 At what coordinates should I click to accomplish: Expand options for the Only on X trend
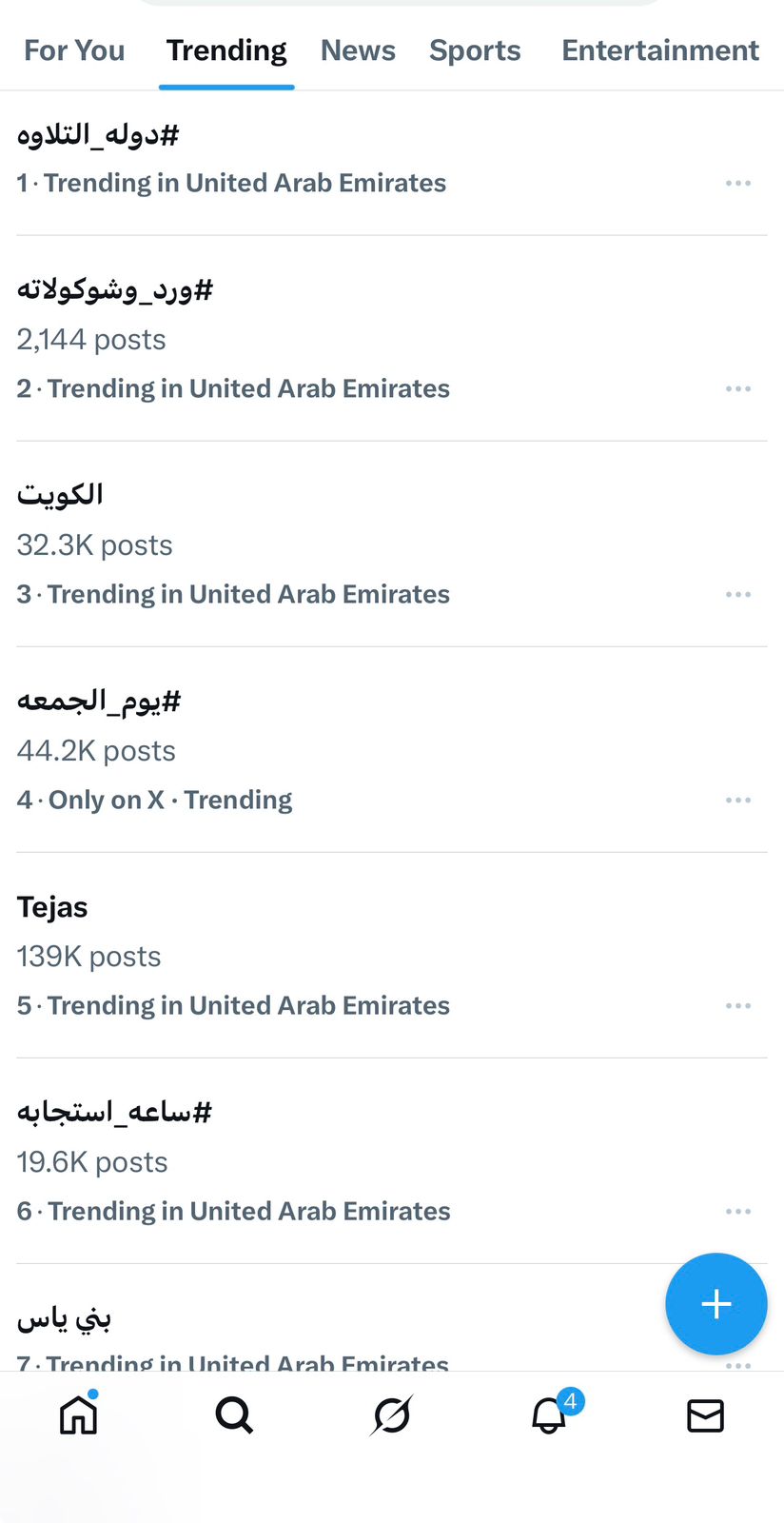(x=738, y=800)
